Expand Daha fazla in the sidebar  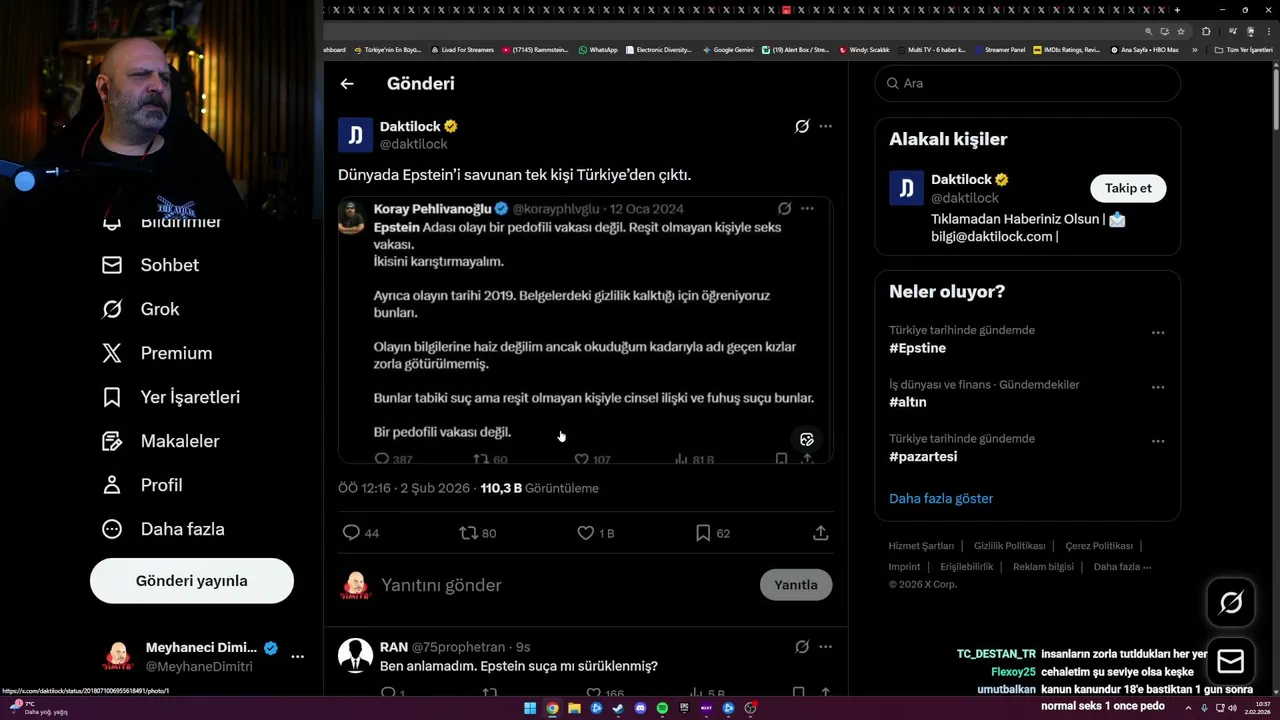pyautogui.click(x=164, y=529)
